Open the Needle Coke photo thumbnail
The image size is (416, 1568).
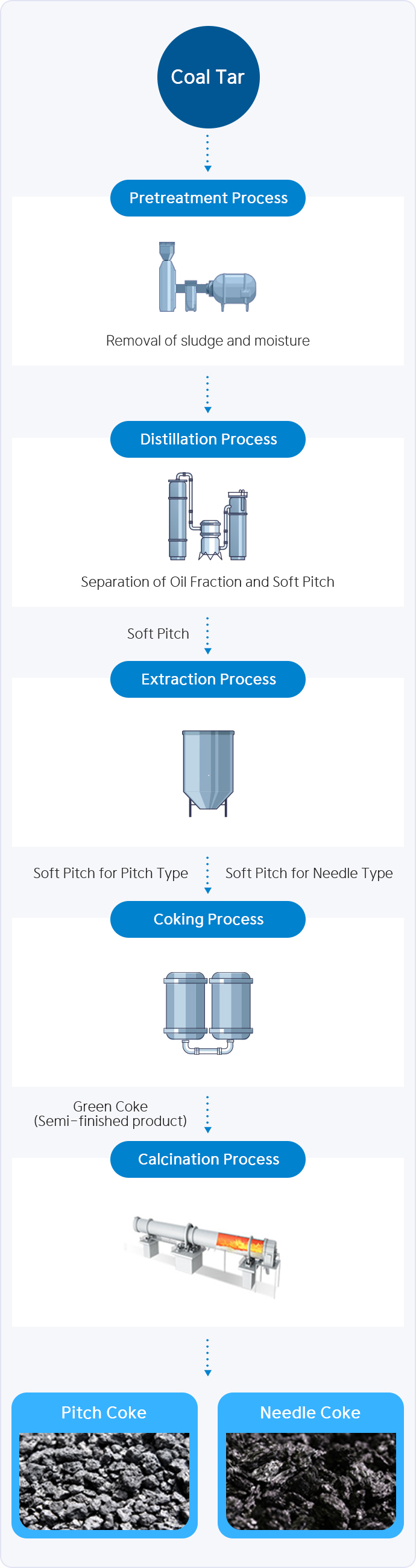[310, 1481]
